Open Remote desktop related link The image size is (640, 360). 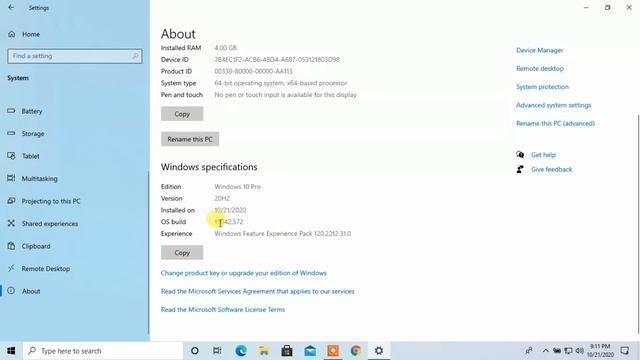(x=540, y=69)
